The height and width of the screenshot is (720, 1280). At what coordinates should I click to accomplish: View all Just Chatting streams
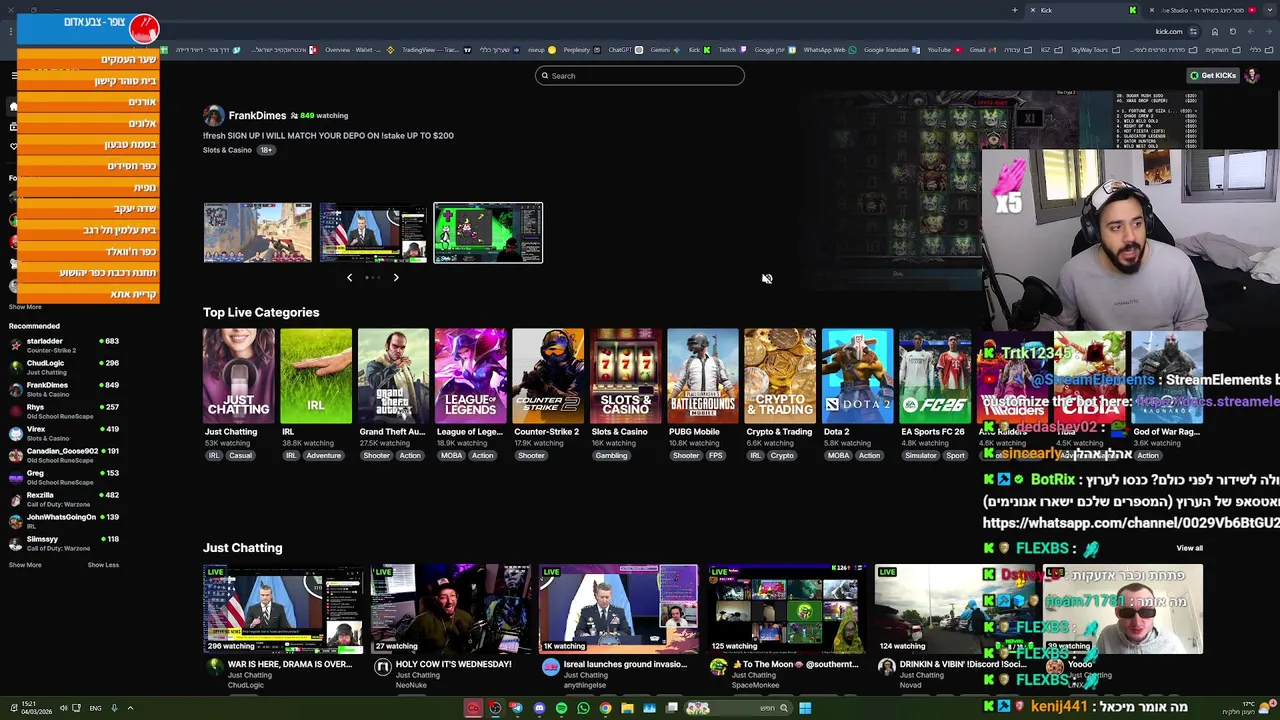1189,548
